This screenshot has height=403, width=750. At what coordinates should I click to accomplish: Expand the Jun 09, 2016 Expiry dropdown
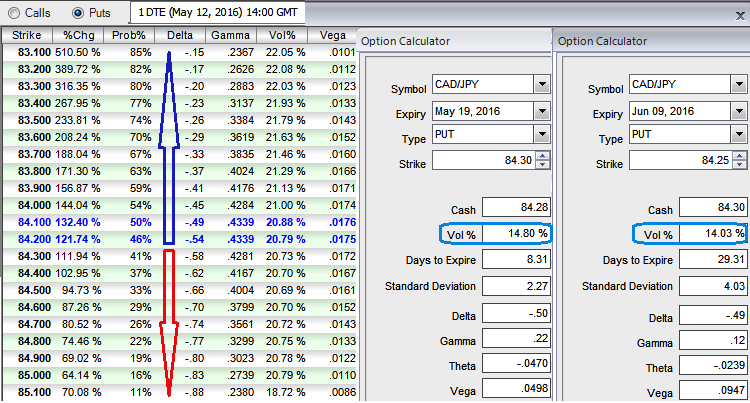point(739,111)
